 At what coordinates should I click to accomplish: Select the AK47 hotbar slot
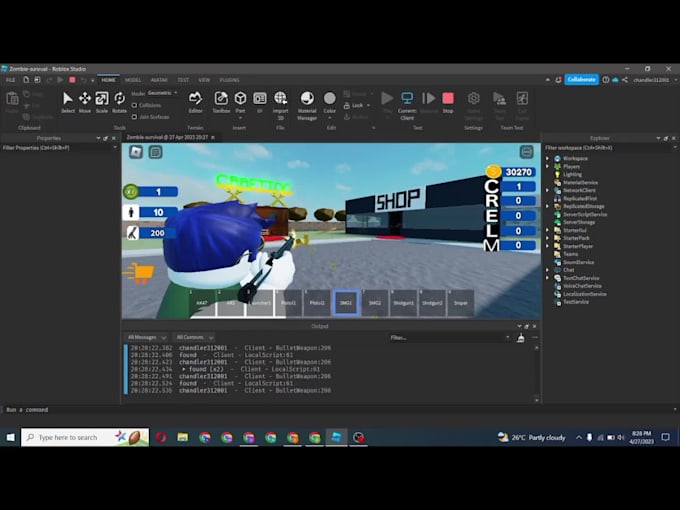[202, 303]
